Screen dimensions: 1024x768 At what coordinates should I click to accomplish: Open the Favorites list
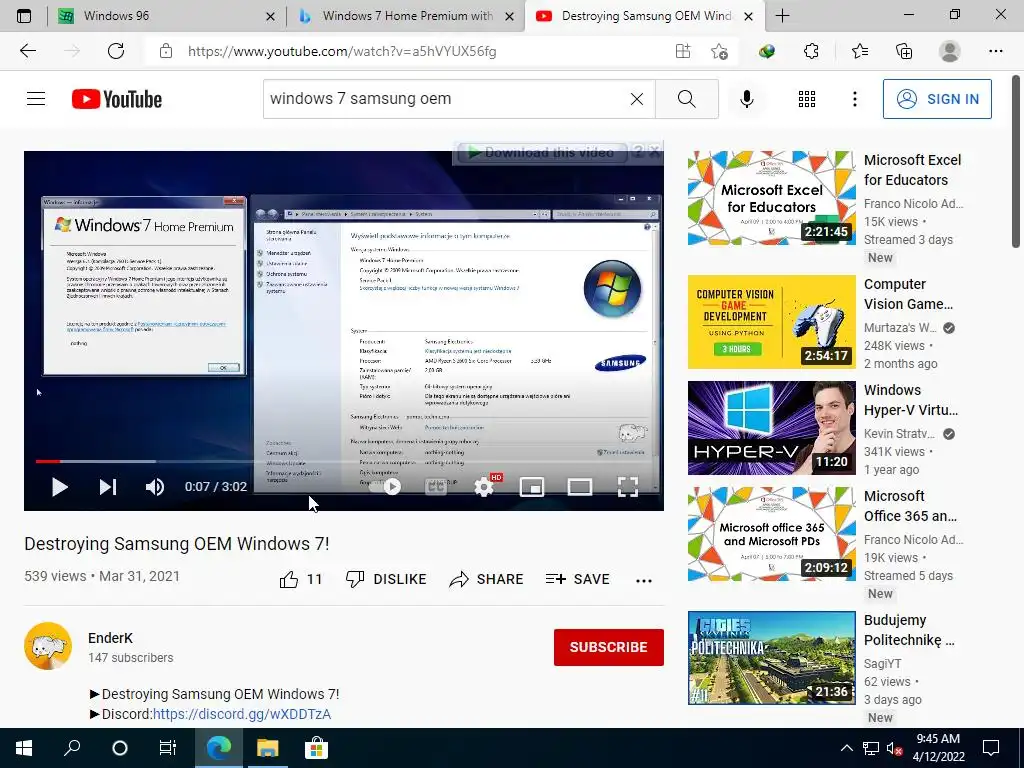[x=859, y=51]
